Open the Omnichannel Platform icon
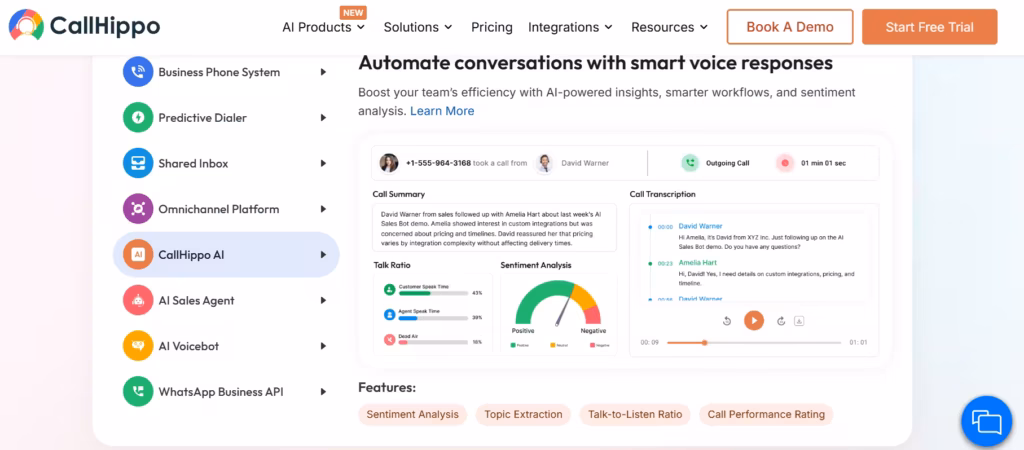The width and height of the screenshot is (1024, 450). [x=138, y=209]
